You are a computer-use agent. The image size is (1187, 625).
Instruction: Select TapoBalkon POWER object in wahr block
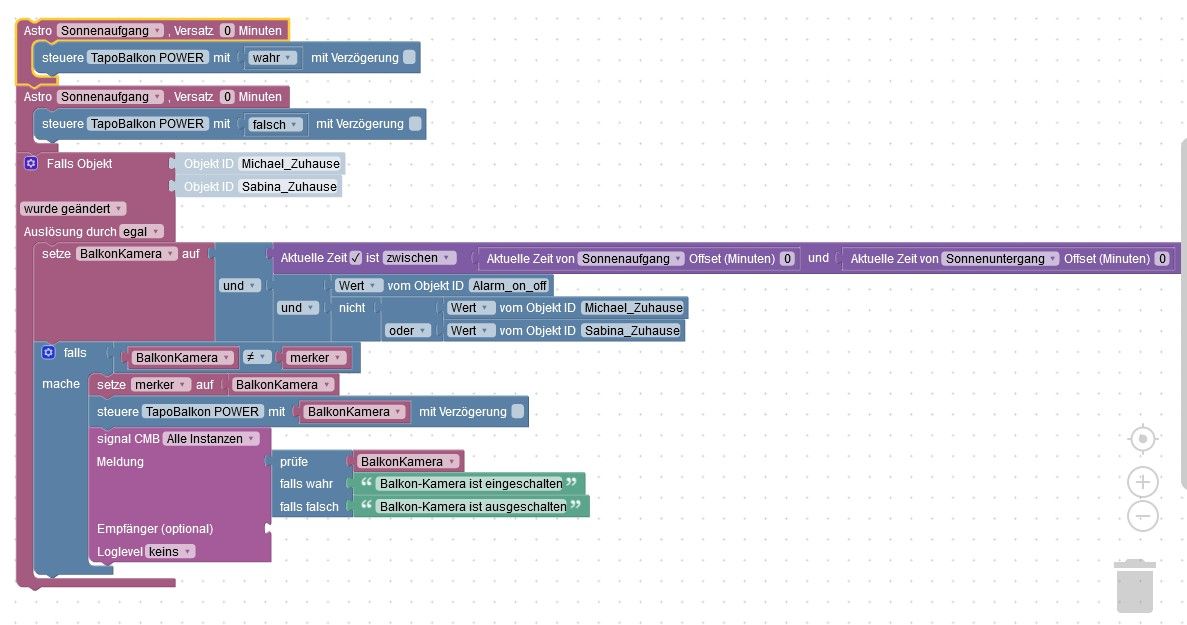pyautogui.click(x=148, y=58)
